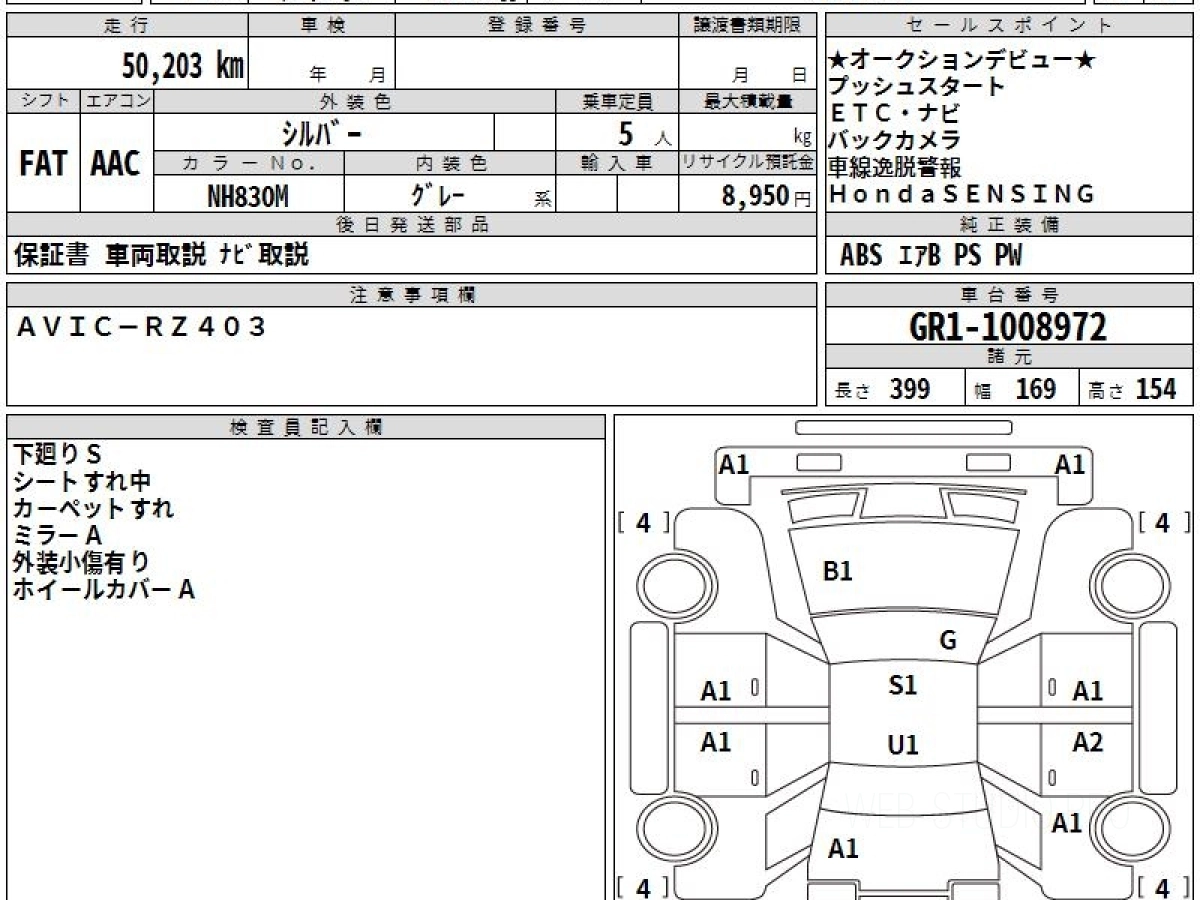Select the shift type FAT

point(43,164)
